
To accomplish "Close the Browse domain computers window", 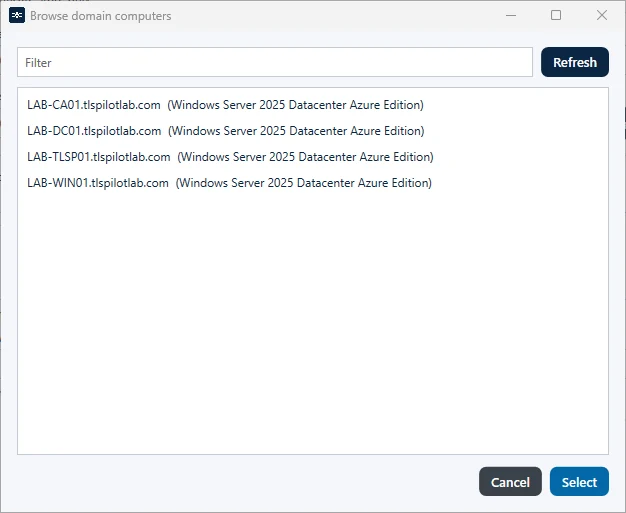I will point(602,16).
